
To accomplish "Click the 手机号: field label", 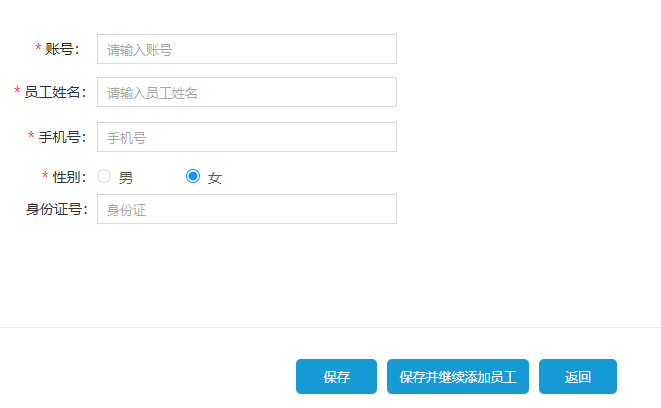I will click(x=62, y=137).
